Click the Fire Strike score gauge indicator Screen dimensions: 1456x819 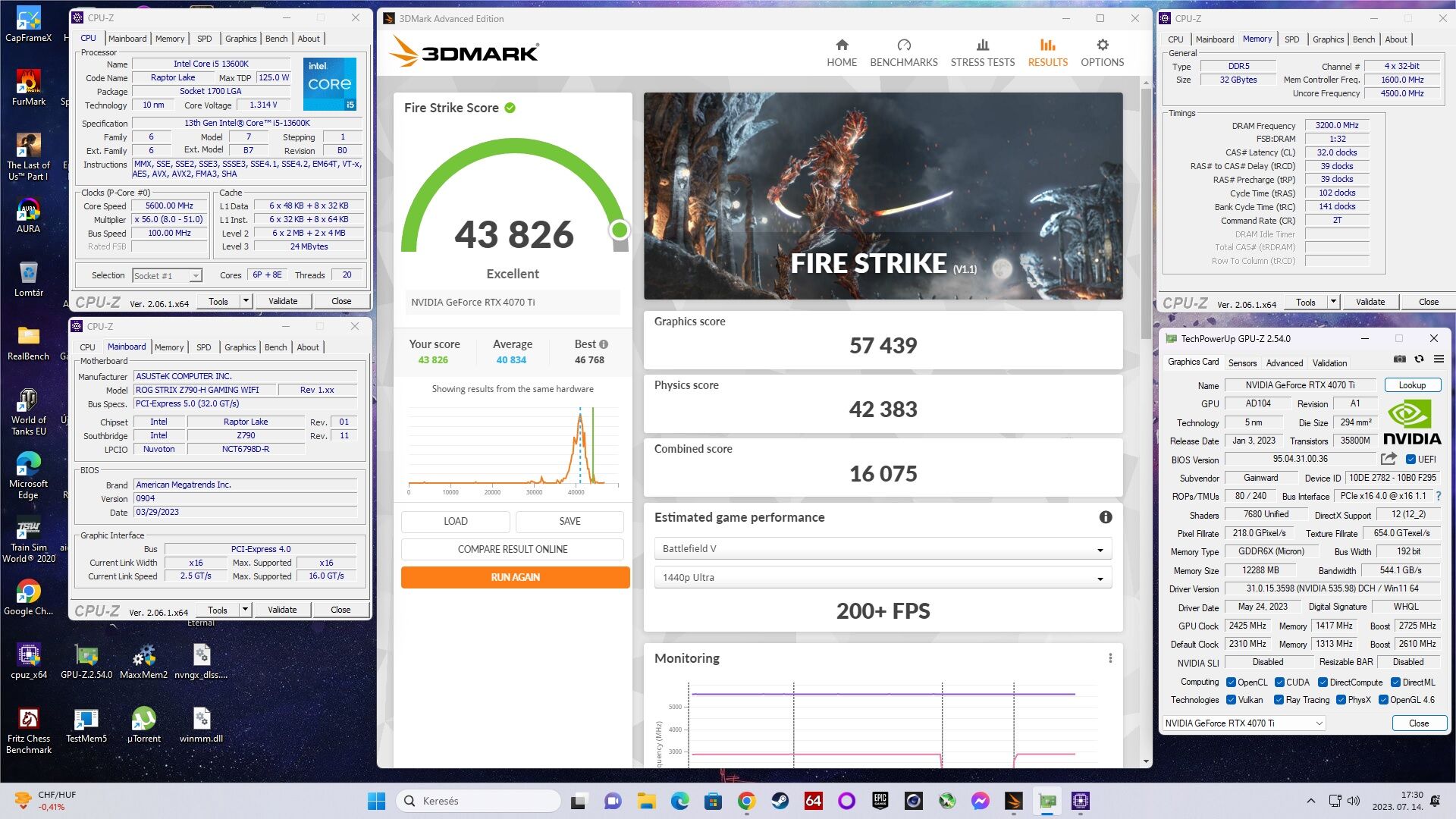pyautogui.click(x=620, y=230)
